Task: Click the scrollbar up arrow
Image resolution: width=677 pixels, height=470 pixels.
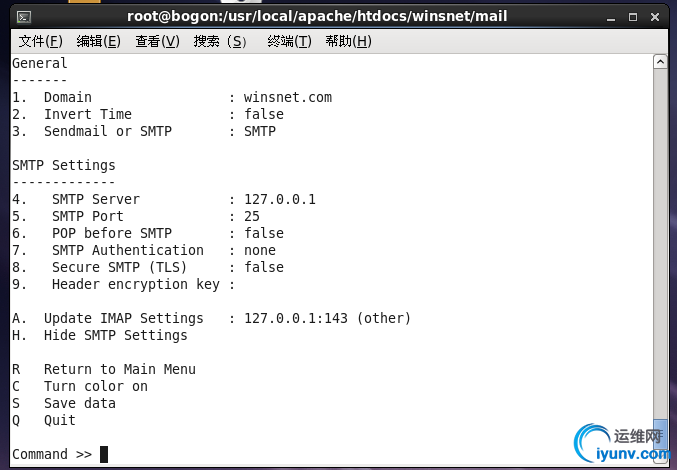Action: pyautogui.click(x=660, y=62)
